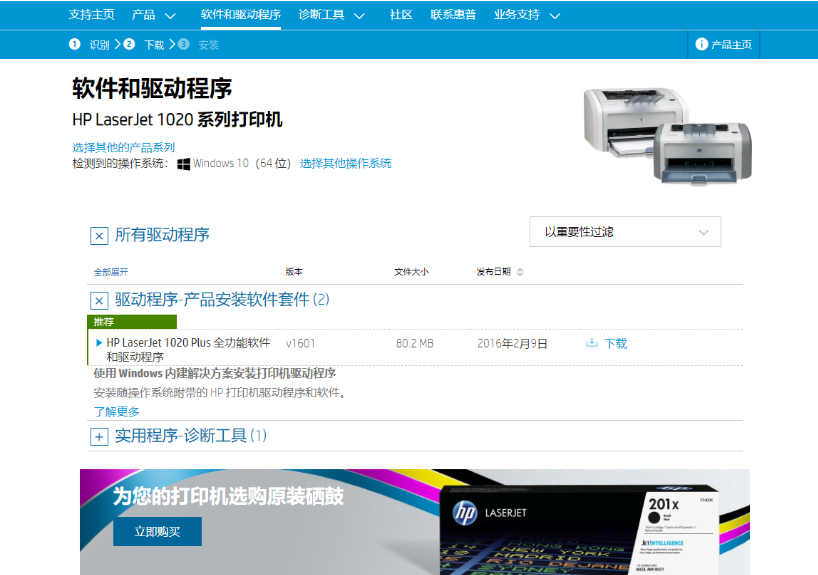
Task: Click the HP LaserJet printer product image
Action: [x=667, y=133]
